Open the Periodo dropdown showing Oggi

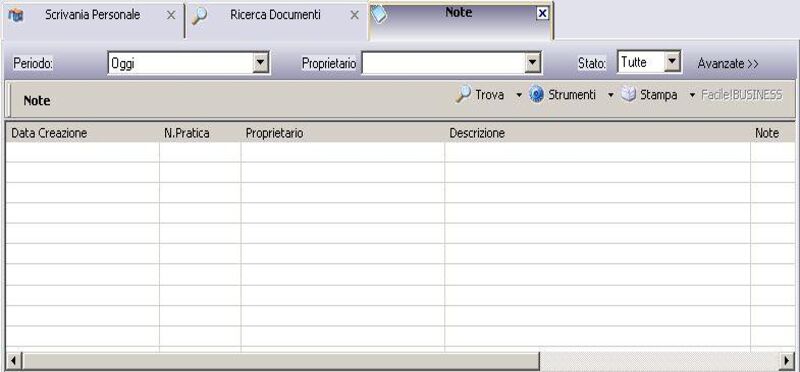261,63
